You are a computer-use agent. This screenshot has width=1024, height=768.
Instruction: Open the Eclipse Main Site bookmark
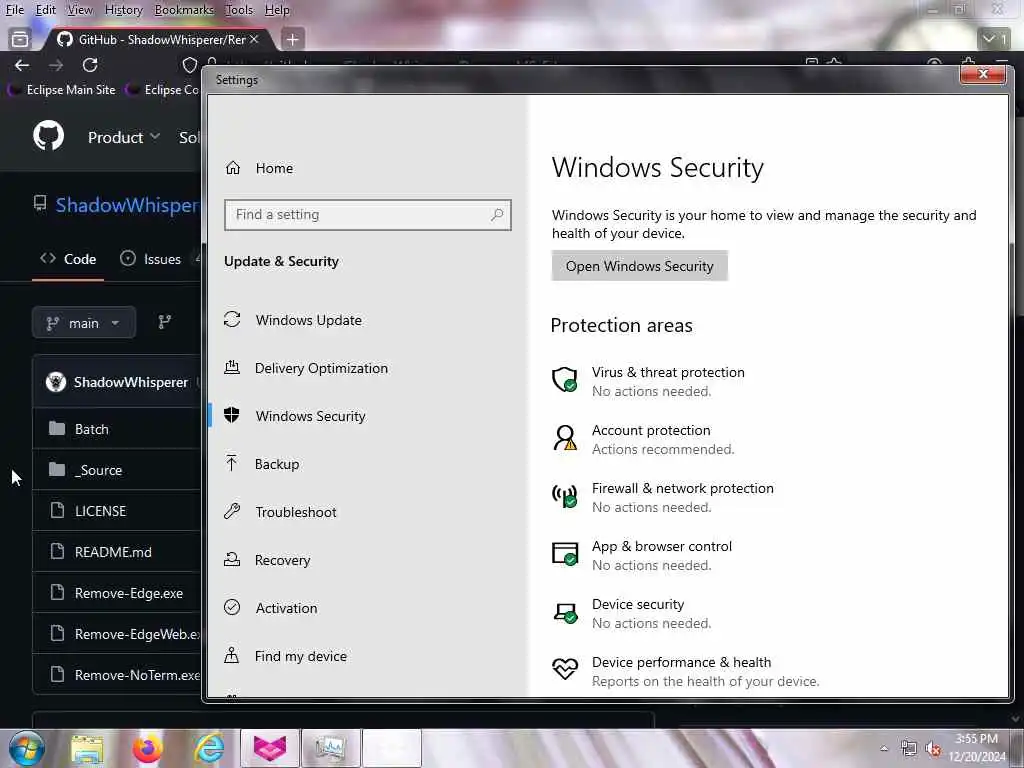tap(62, 89)
